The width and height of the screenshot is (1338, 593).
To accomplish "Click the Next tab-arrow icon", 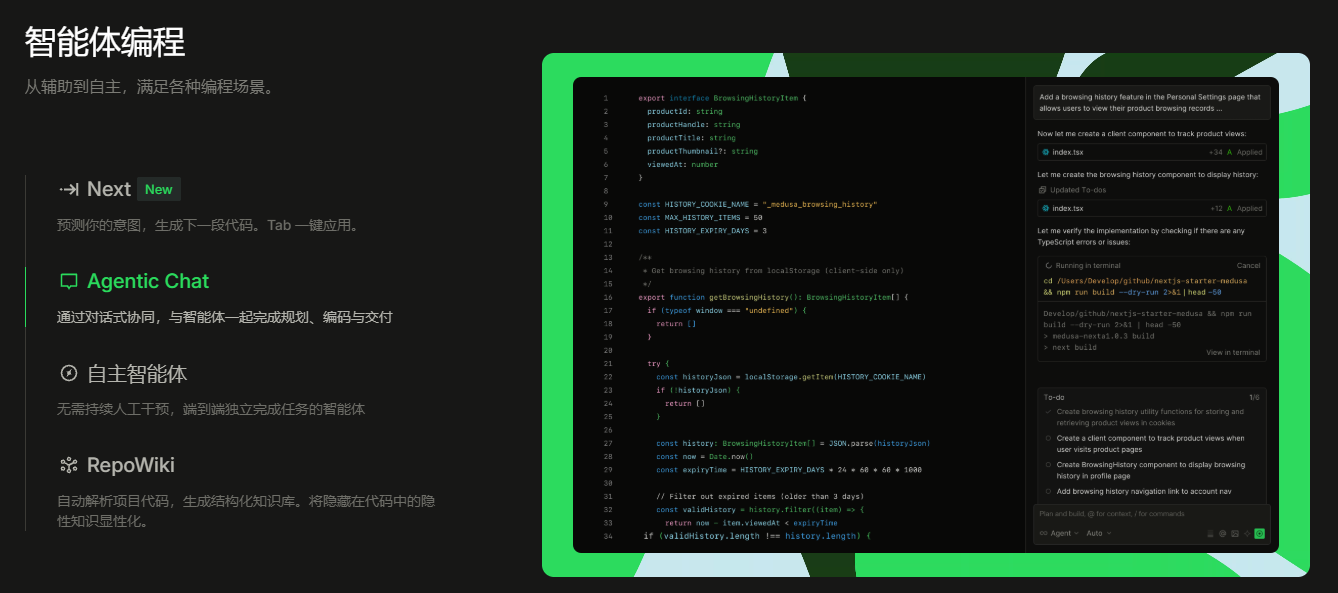I will click(68, 189).
